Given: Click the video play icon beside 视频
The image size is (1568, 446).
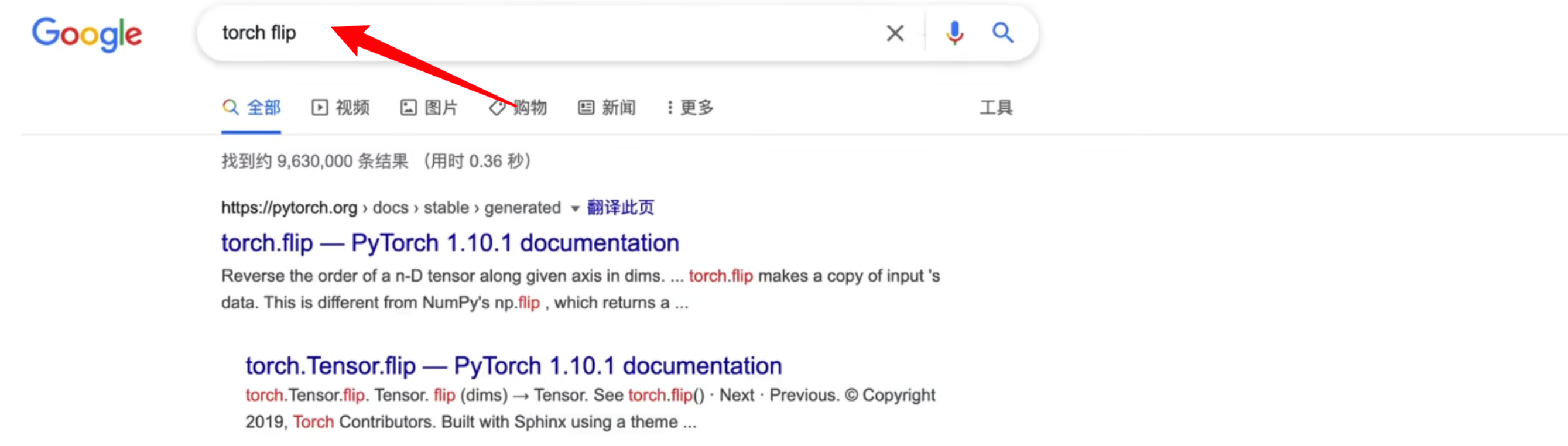Looking at the screenshot, I should pos(320,108).
